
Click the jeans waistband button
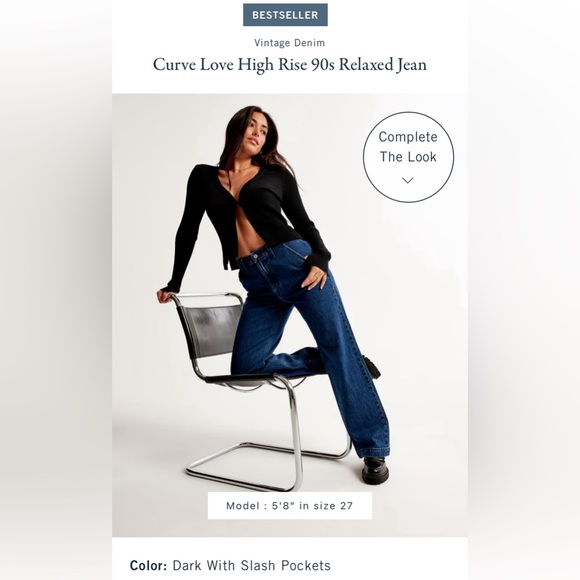point(255,256)
